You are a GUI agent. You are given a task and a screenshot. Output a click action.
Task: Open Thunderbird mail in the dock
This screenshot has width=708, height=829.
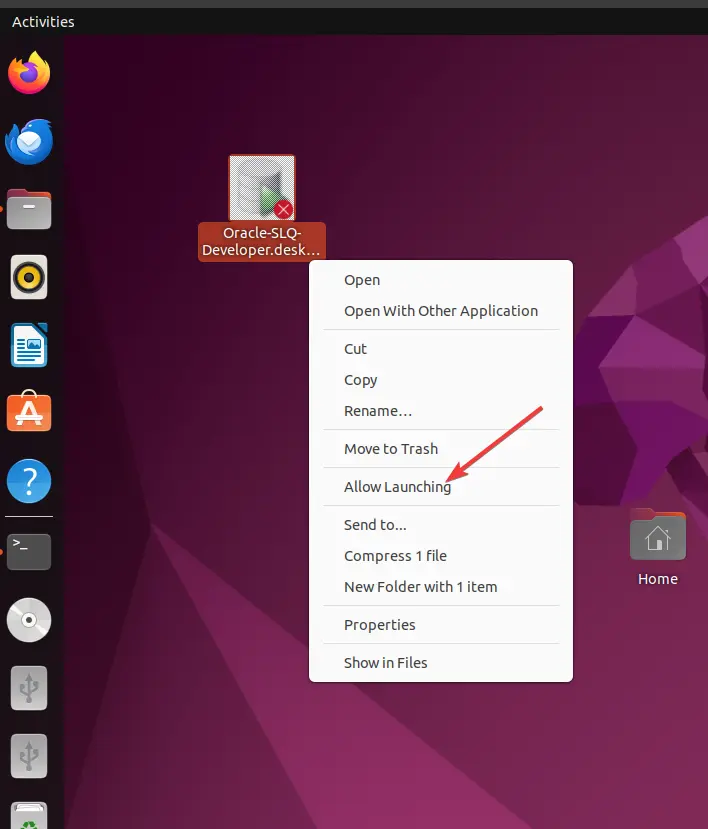29,141
